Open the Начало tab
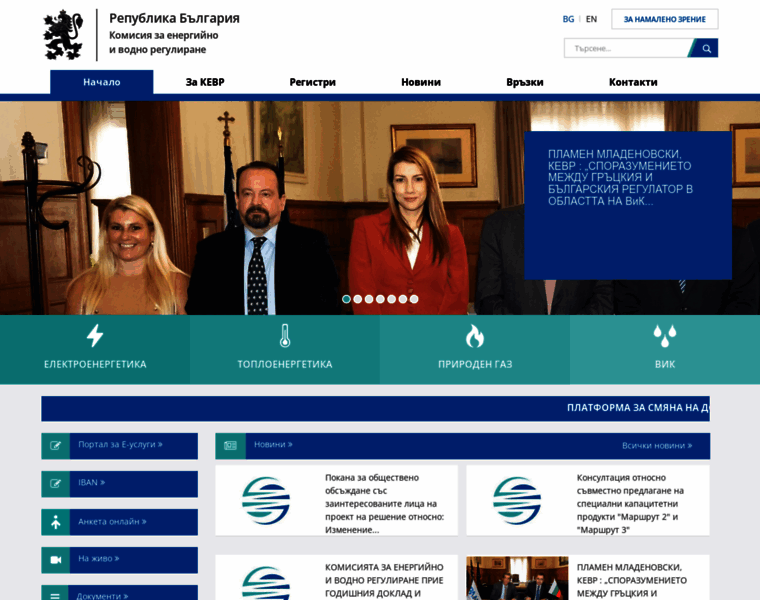The image size is (760, 600). click(x=102, y=82)
